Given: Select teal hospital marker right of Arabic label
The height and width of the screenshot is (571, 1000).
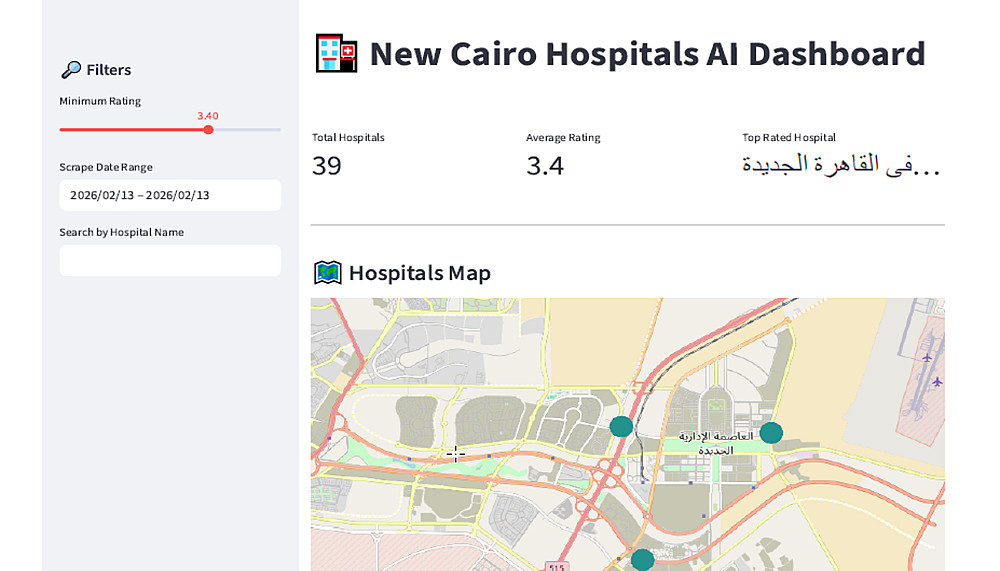Looking at the screenshot, I should click(771, 433).
